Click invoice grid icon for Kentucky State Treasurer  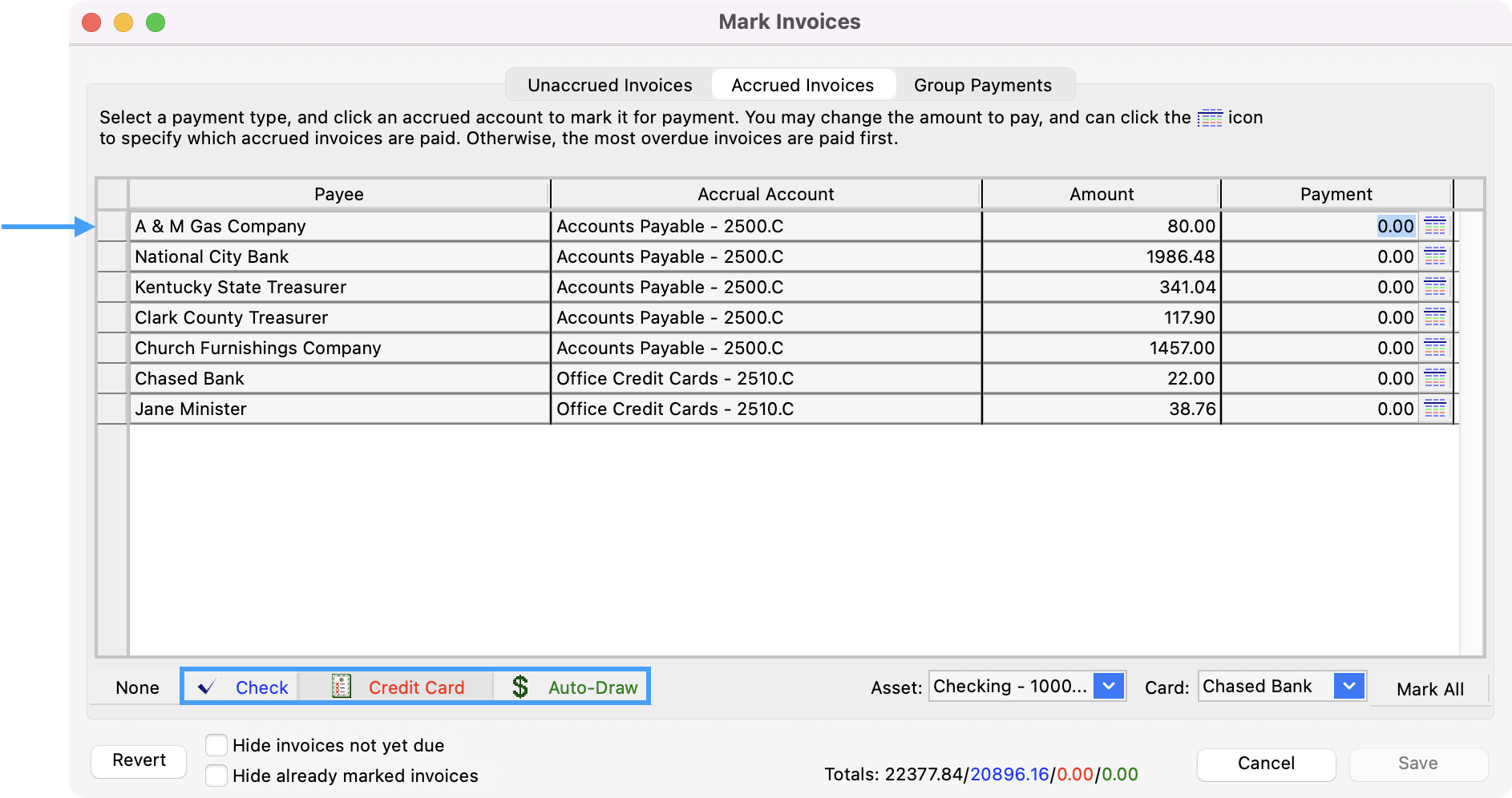(1435, 288)
